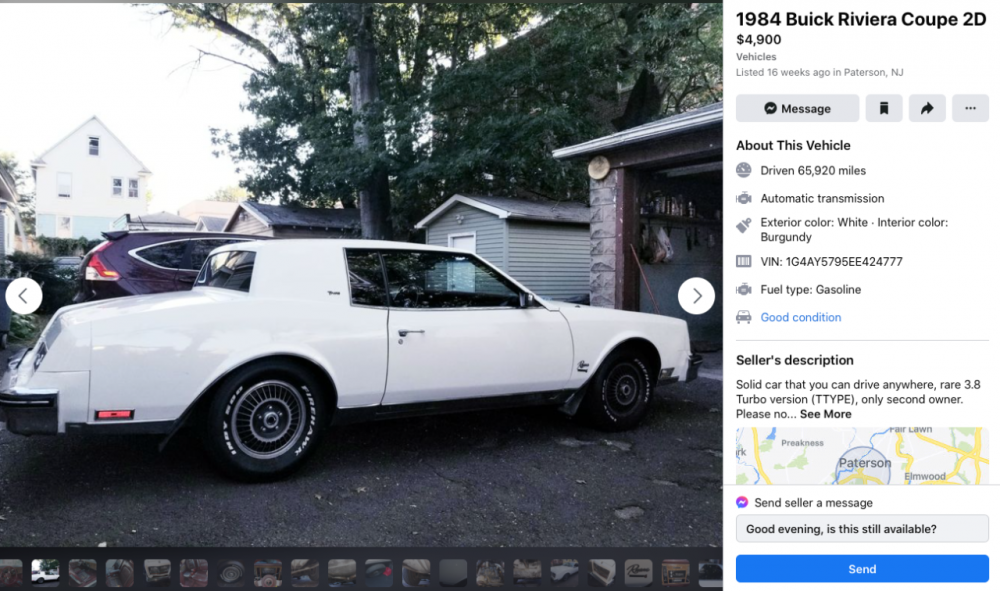Select the Riviera script badge thumbnail

click(x=638, y=573)
